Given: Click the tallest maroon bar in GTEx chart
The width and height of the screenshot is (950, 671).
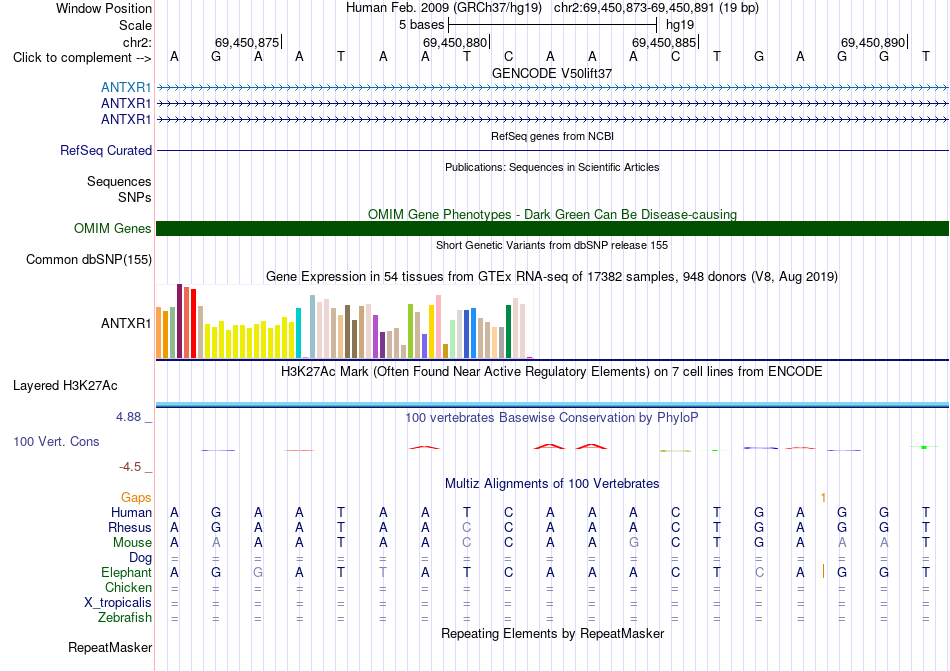Looking at the screenshot, I should pyautogui.click(x=179, y=321).
